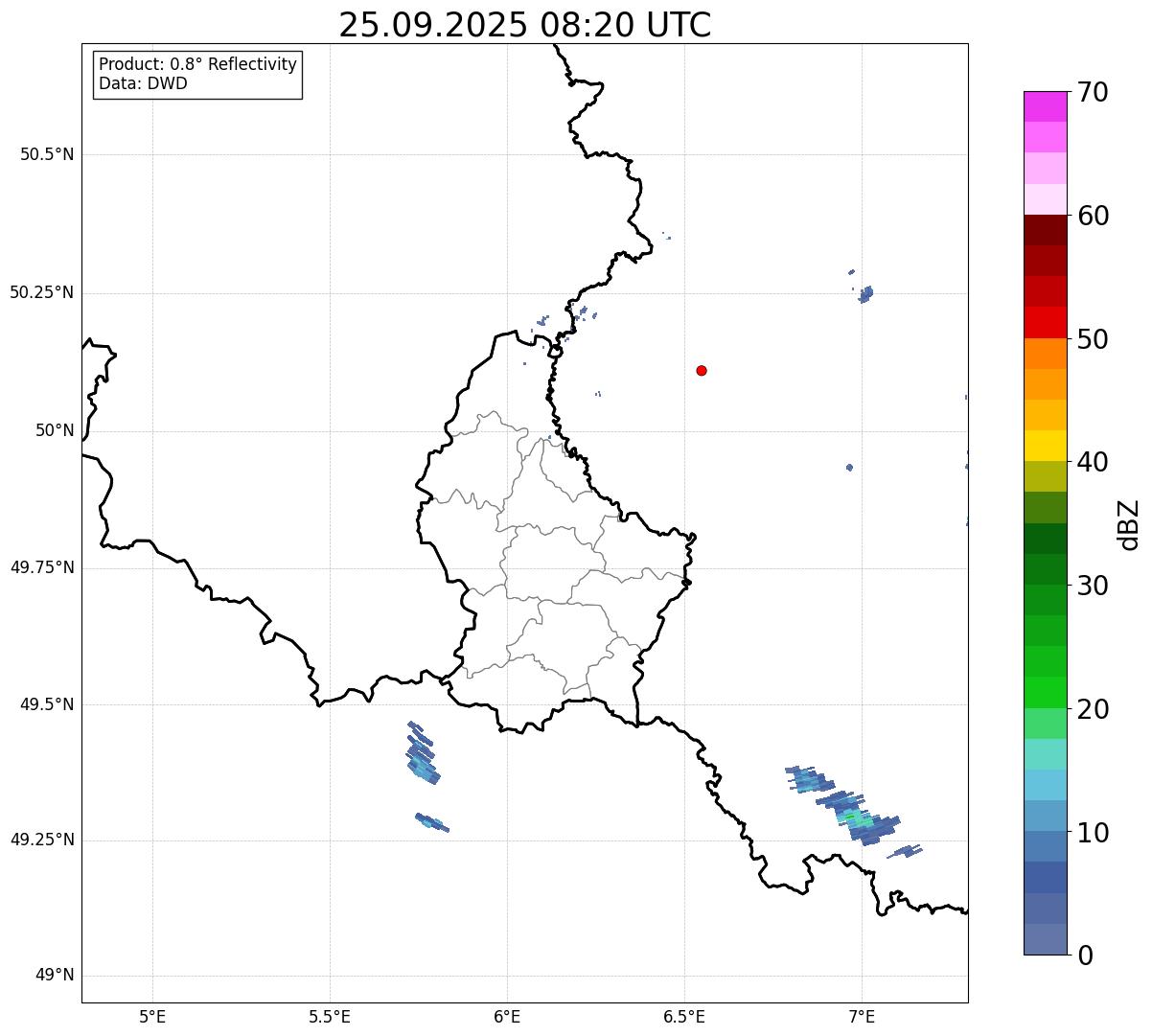1152x1036 pixels.
Task: Click the grayish-blue bottom colorbar swatch at 0
Action: point(1045,939)
